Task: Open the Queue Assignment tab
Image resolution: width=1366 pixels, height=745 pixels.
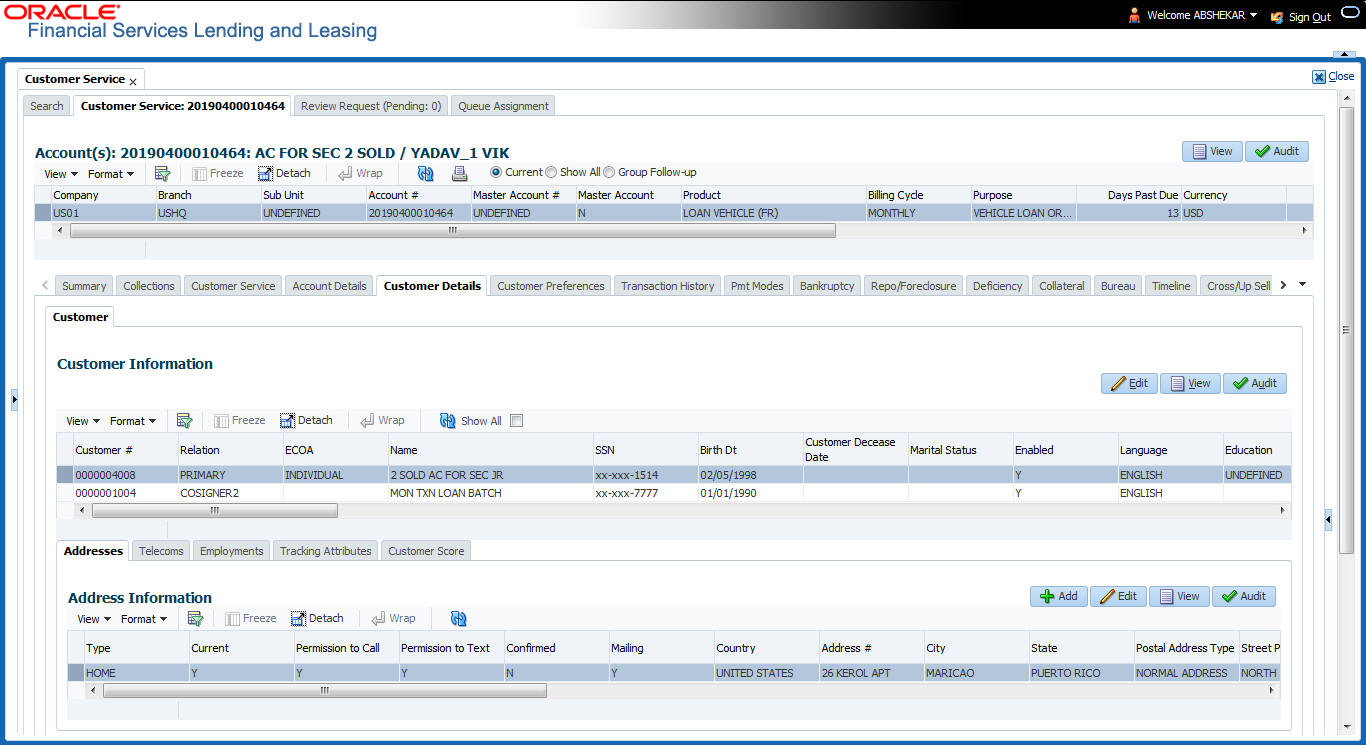Action: pyautogui.click(x=504, y=106)
